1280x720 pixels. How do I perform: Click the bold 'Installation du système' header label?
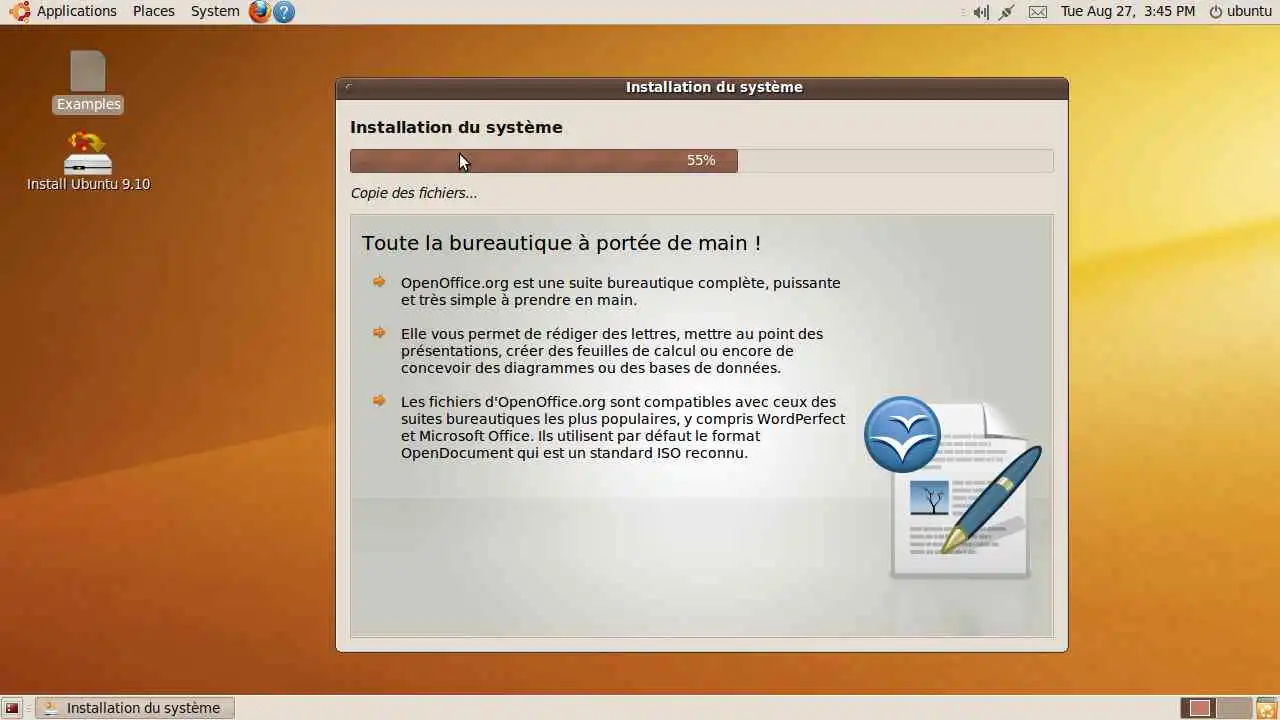click(456, 127)
